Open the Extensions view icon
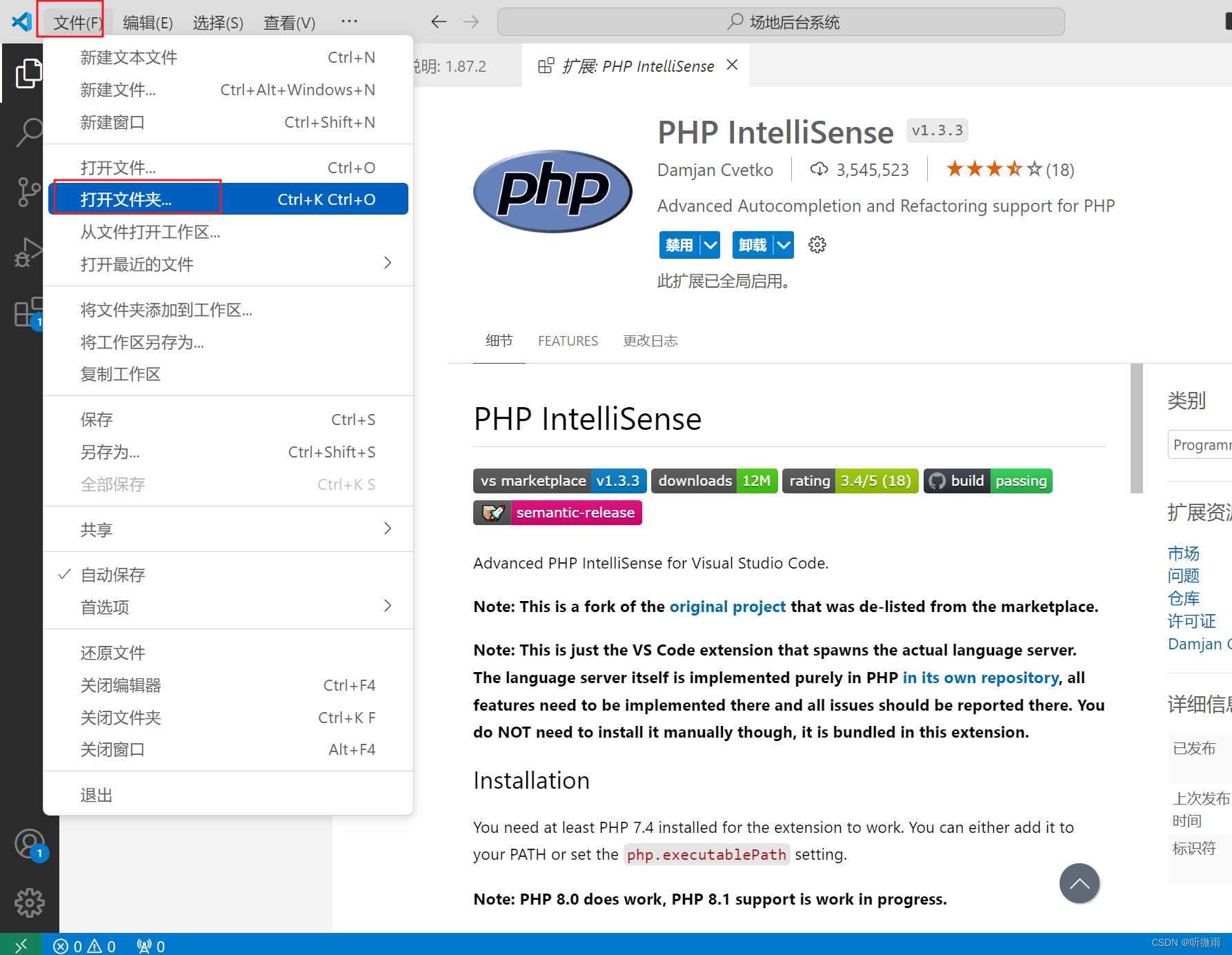Image resolution: width=1232 pixels, height=955 pixels. coord(28,313)
